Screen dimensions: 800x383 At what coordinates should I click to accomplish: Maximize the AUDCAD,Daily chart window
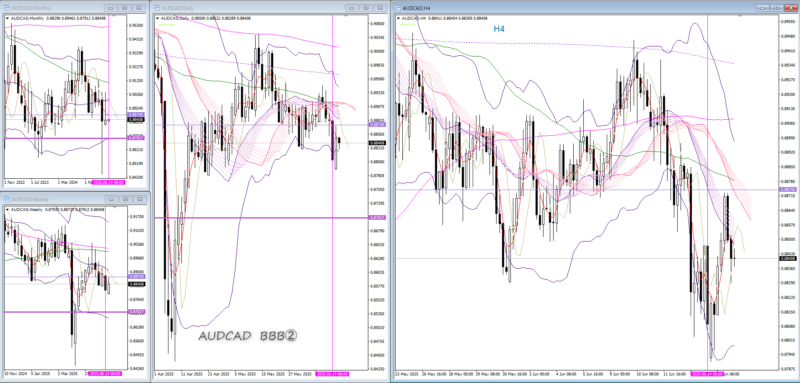tap(365, 8)
